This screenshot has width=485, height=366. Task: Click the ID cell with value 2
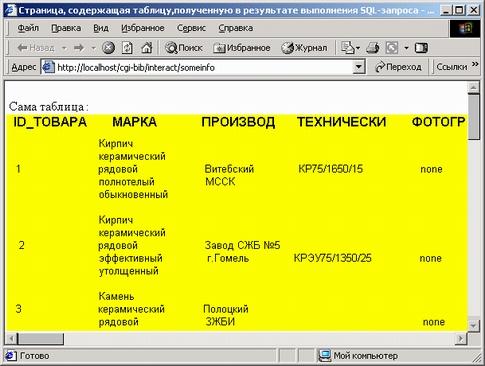click(x=21, y=246)
